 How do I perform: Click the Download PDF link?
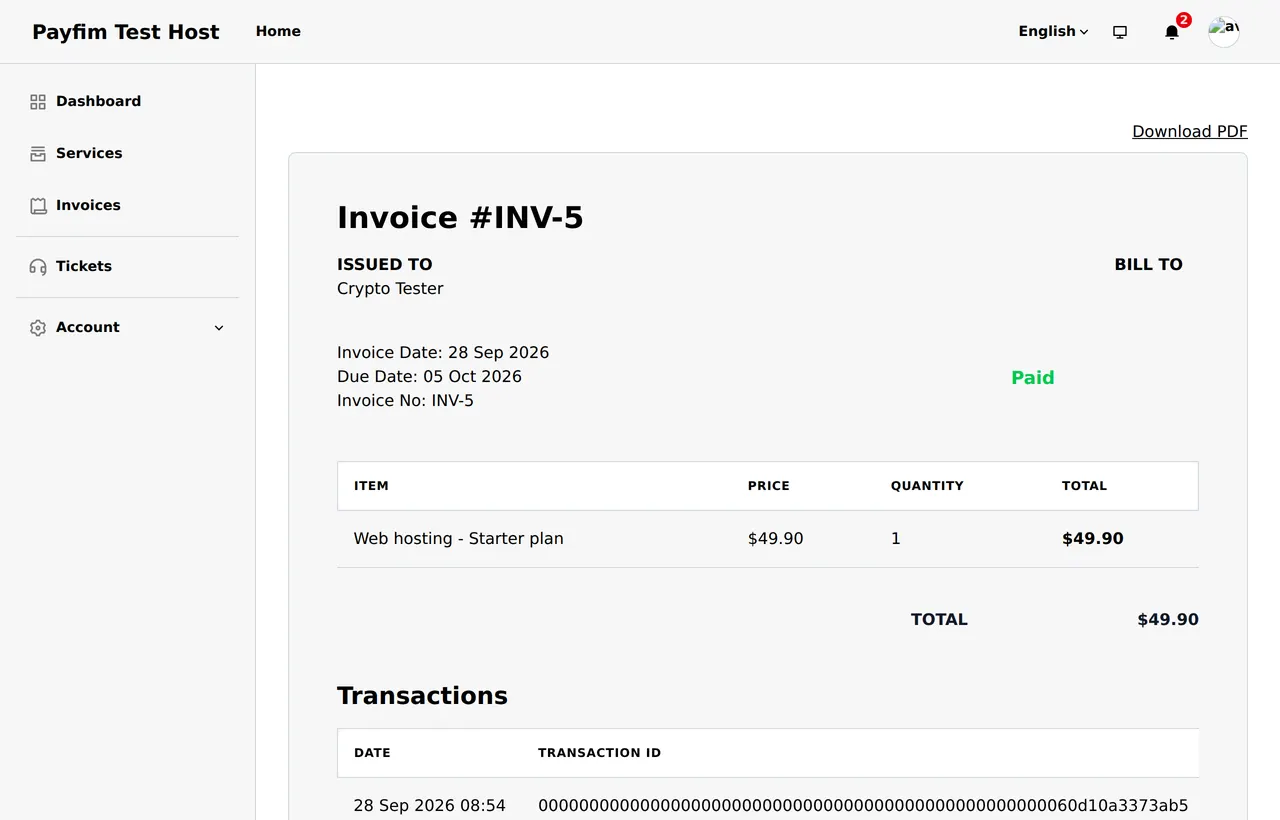pos(1190,131)
